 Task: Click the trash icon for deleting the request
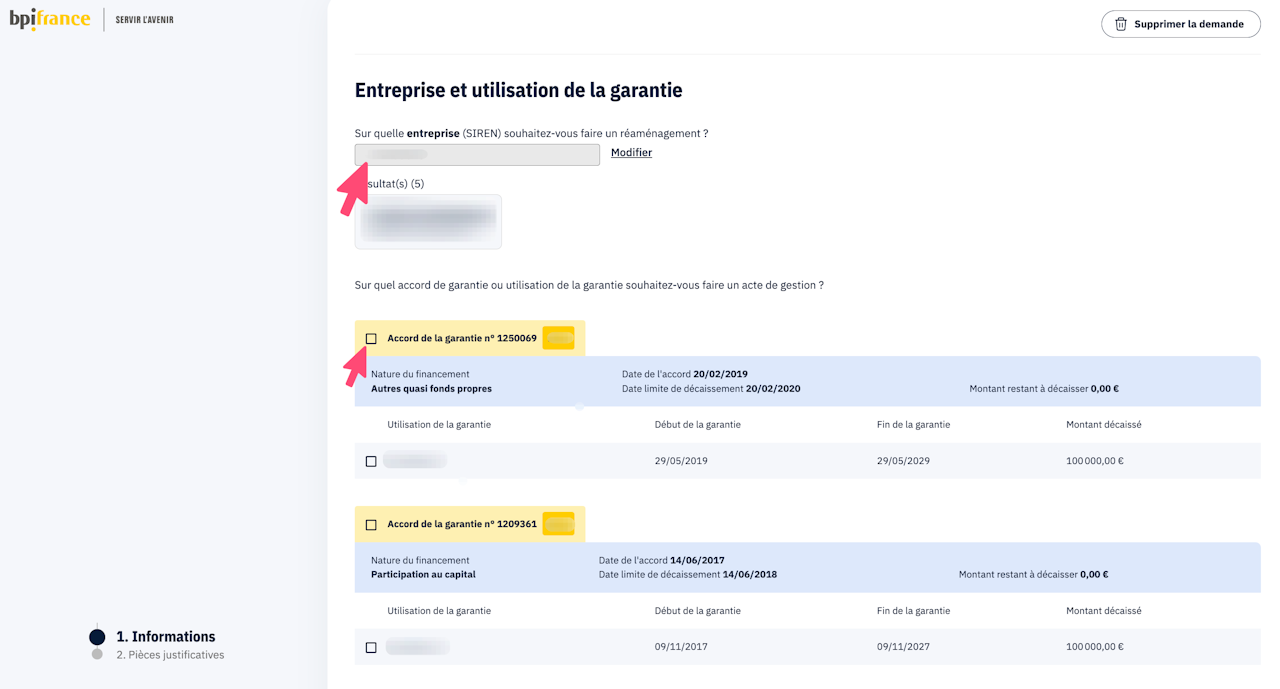pyautogui.click(x=1121, y=24)
